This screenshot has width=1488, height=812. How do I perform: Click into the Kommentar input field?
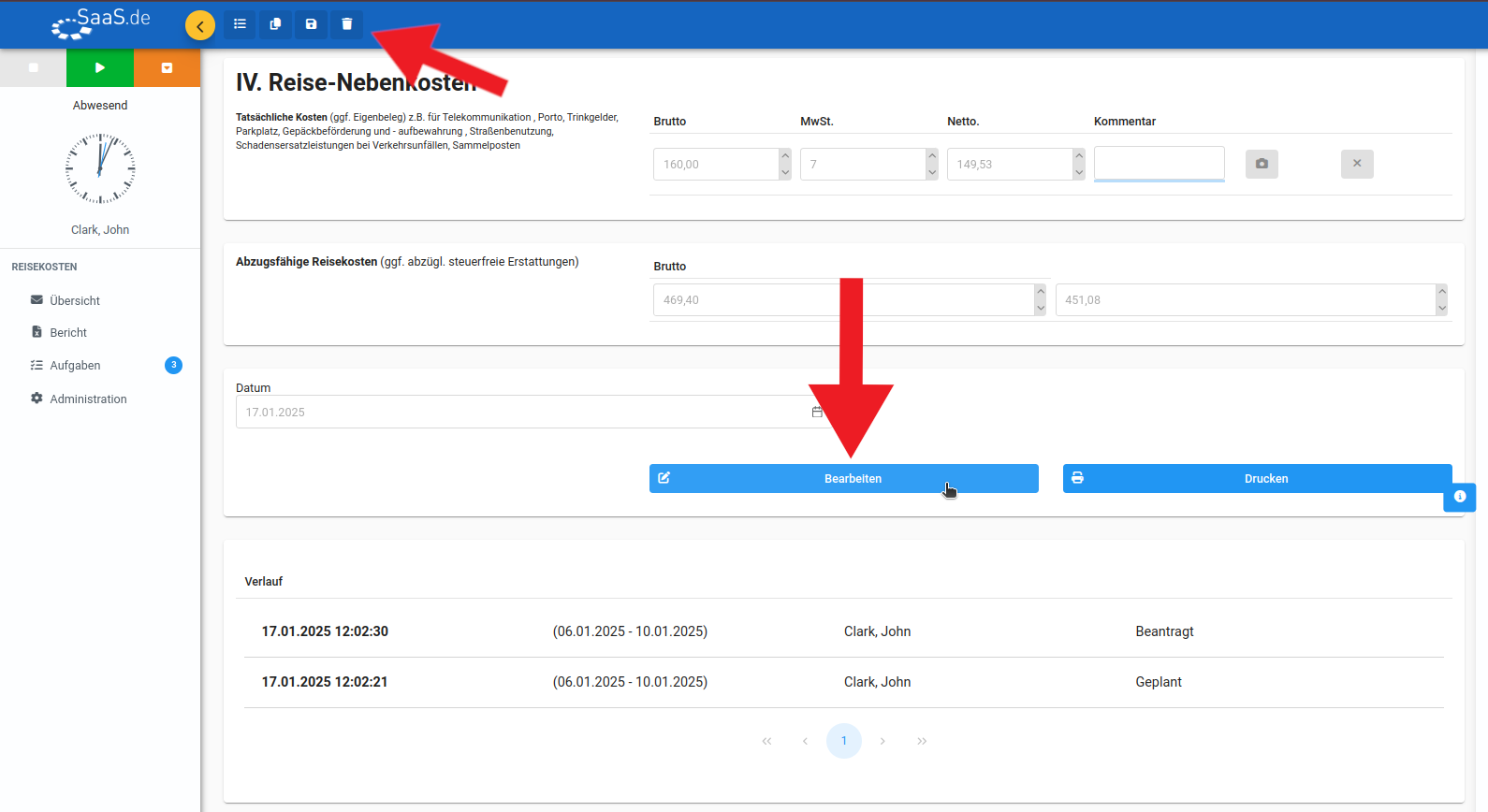coord(1160,164)
